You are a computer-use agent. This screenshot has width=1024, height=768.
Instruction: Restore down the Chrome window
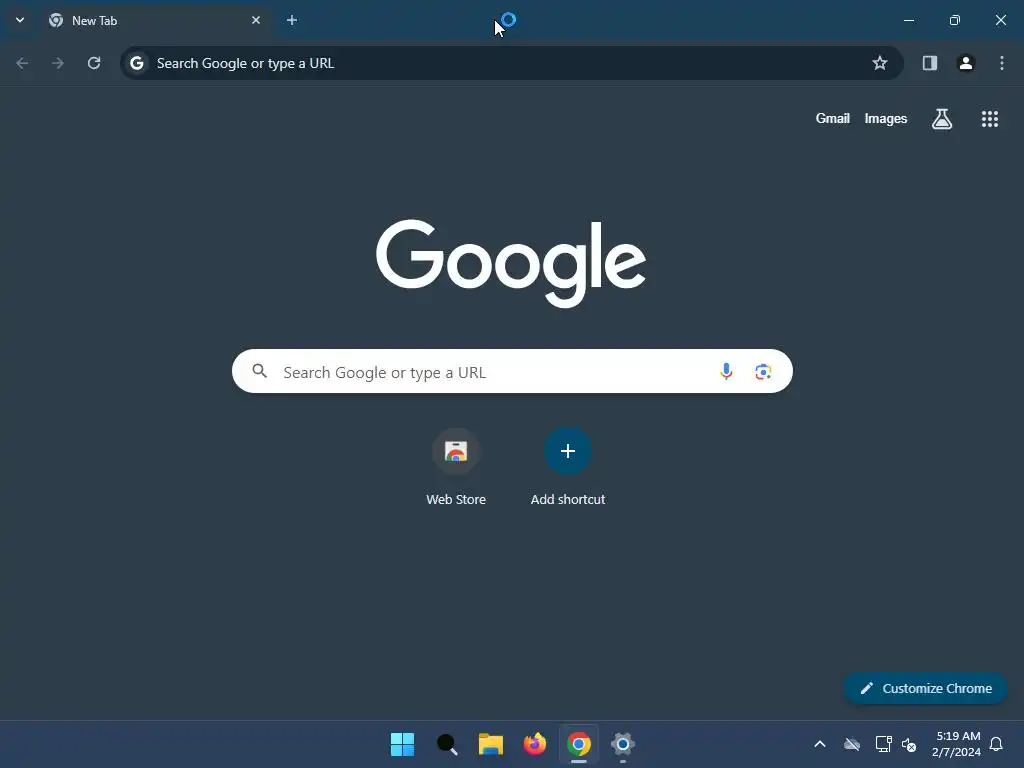(x=955, y=20)
